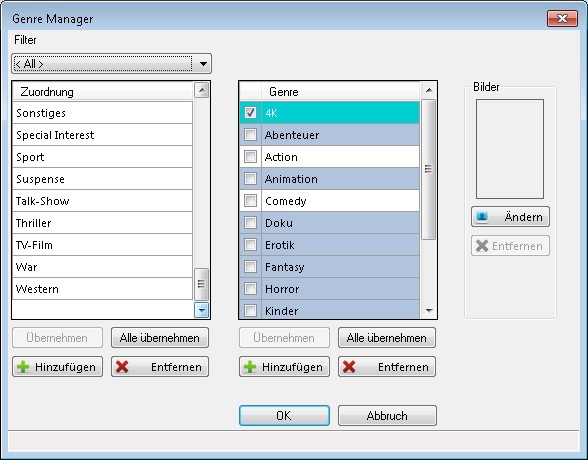Click green plus icon under Zuordnung list
588x460 pixels.
coord(23,367)
